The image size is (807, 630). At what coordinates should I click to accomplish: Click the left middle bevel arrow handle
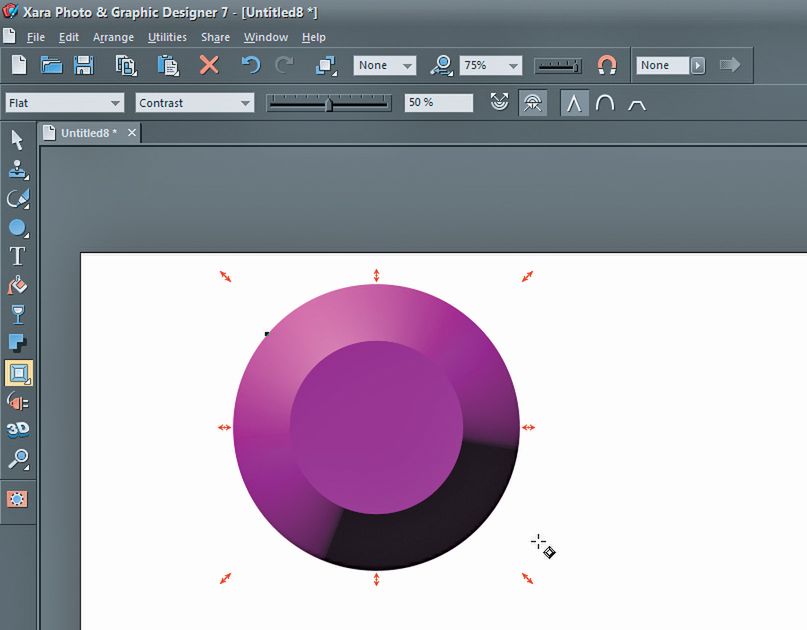224,427
